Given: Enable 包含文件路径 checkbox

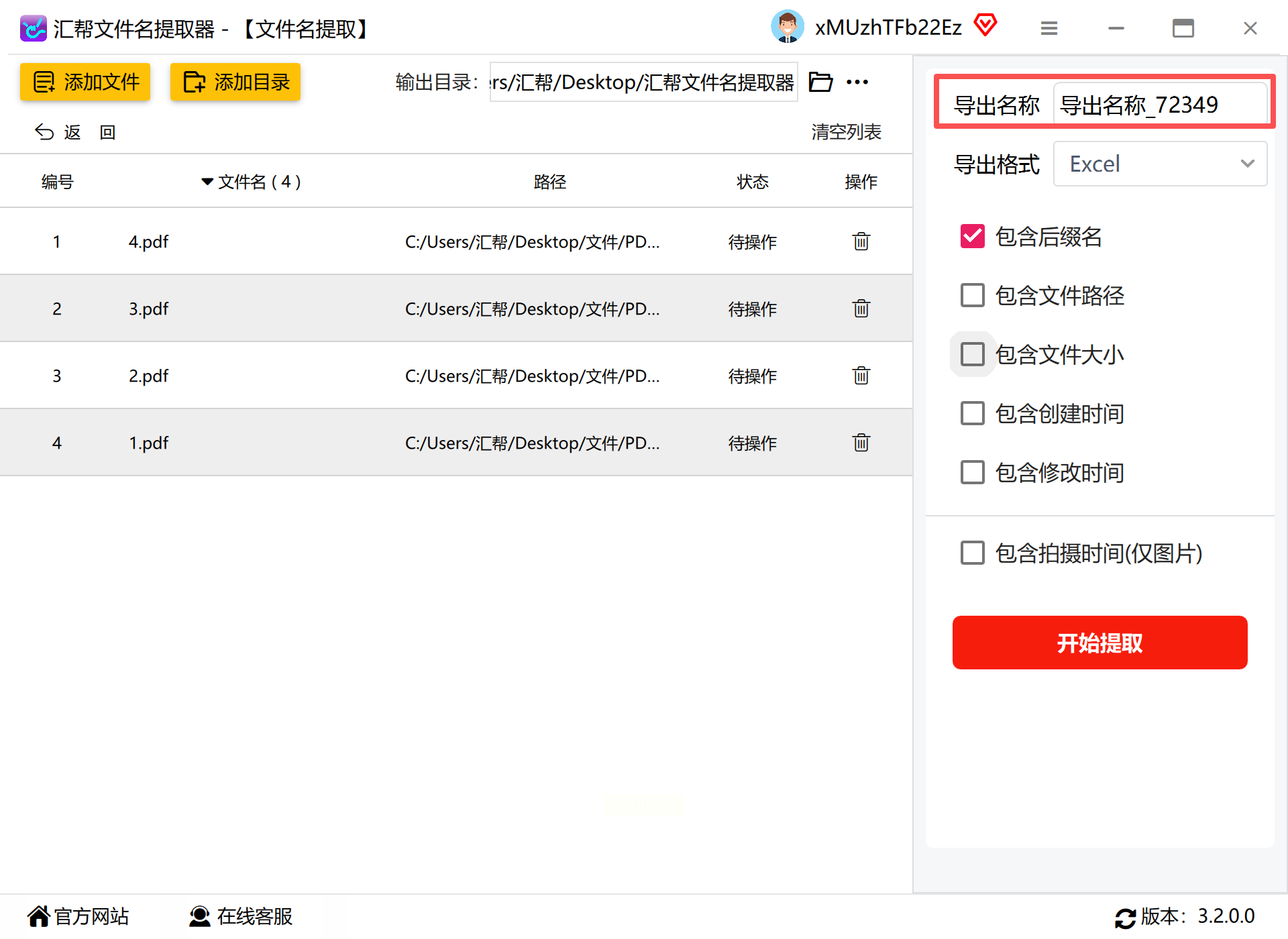Looking at the screenshot, I should 972,295.
